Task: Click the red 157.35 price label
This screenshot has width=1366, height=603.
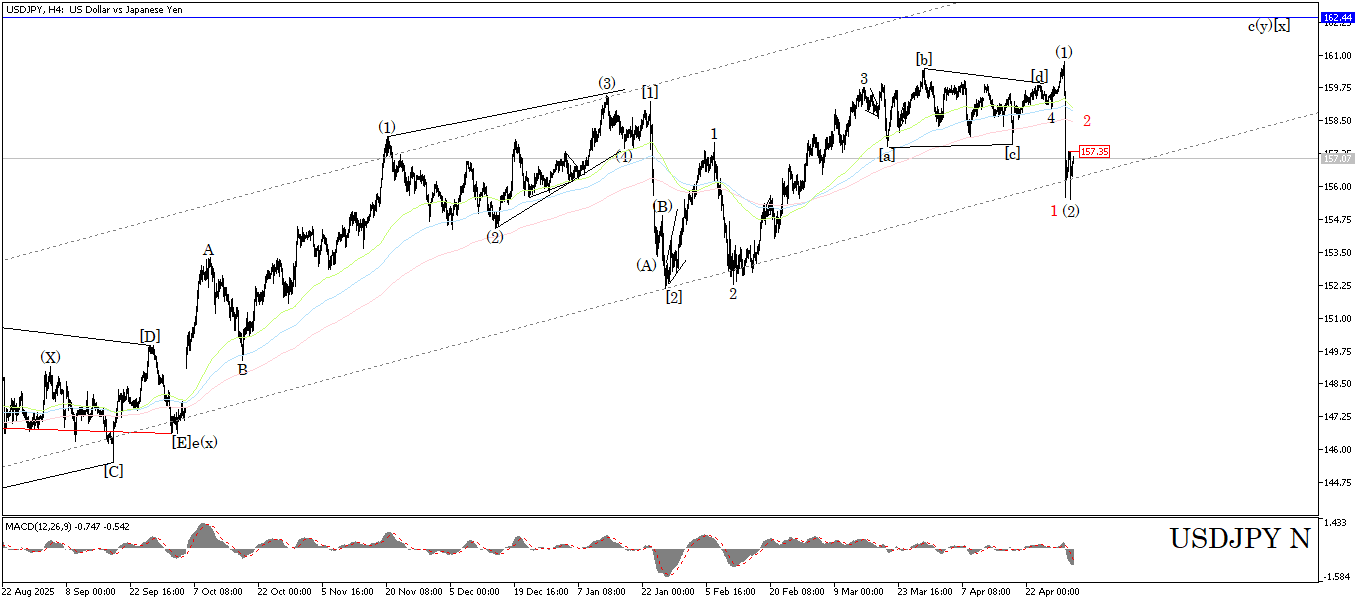Action: (1095, 152)
